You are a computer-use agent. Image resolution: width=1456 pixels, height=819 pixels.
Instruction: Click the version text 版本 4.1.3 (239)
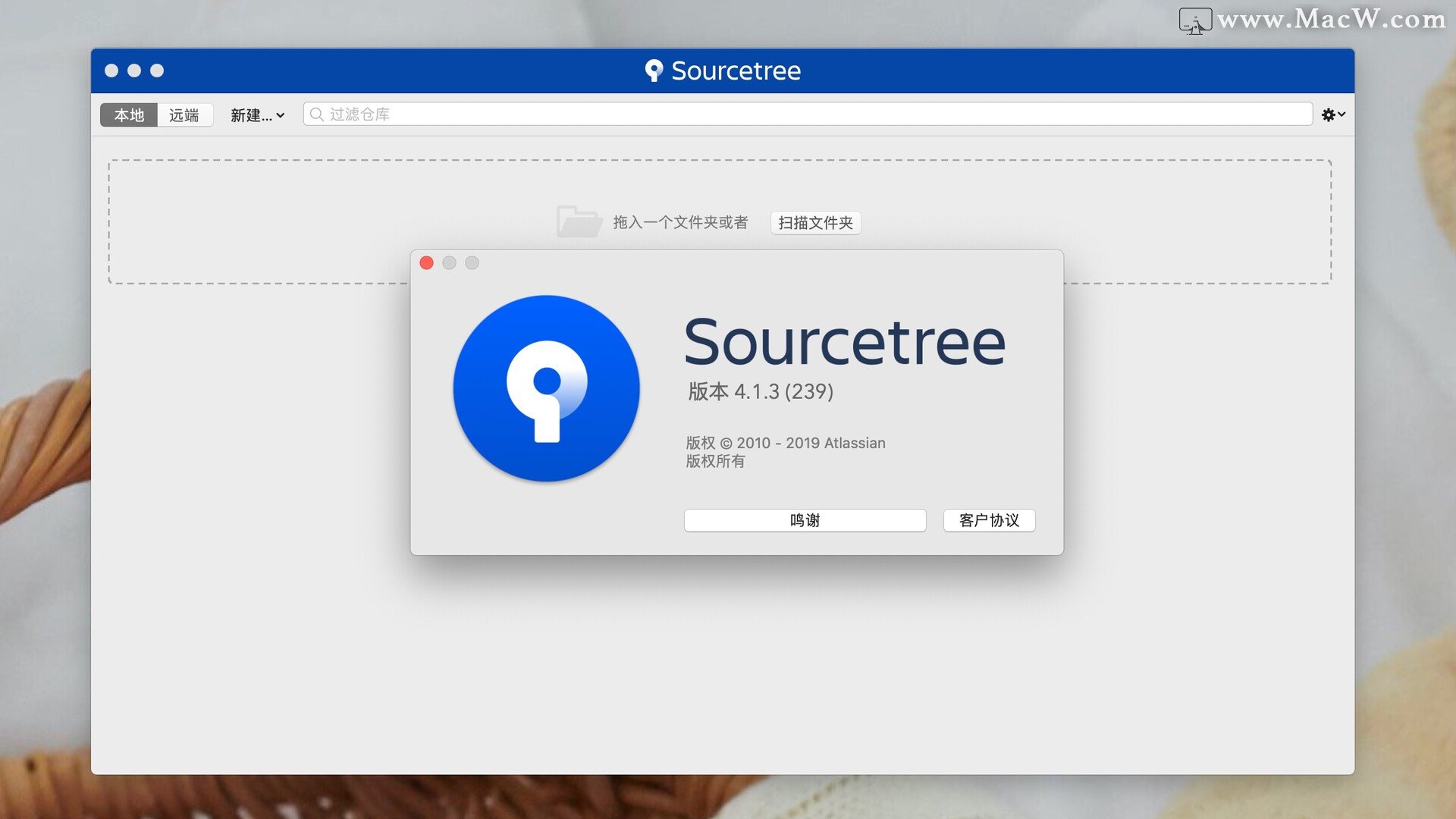tap(761, 391)
